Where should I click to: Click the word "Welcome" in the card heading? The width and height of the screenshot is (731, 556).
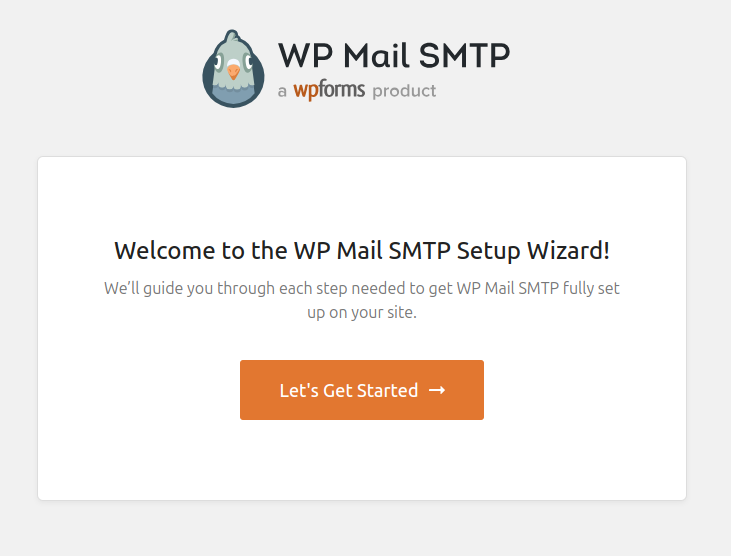(x=165, y=251)
